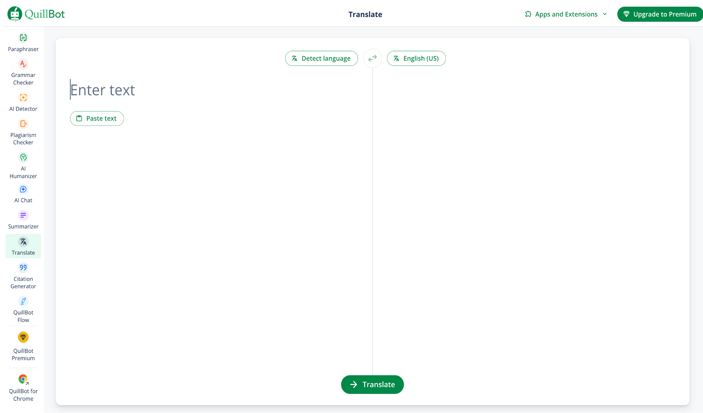Click Upgrade to Premium button
703x413 pixels.
pos(660,14)
